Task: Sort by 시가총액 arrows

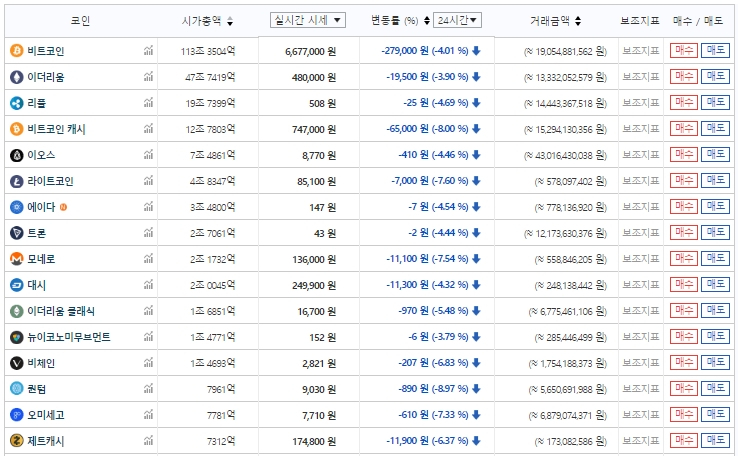Action: point(230,21)
